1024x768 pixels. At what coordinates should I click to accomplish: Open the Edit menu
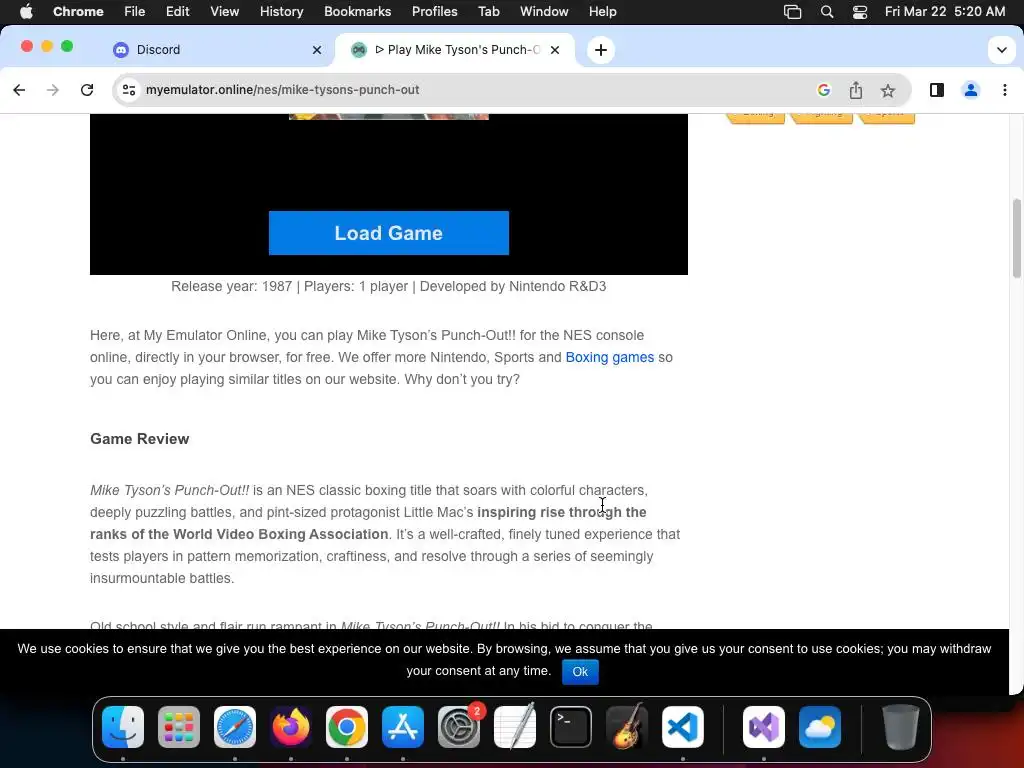tap(177, 12)
